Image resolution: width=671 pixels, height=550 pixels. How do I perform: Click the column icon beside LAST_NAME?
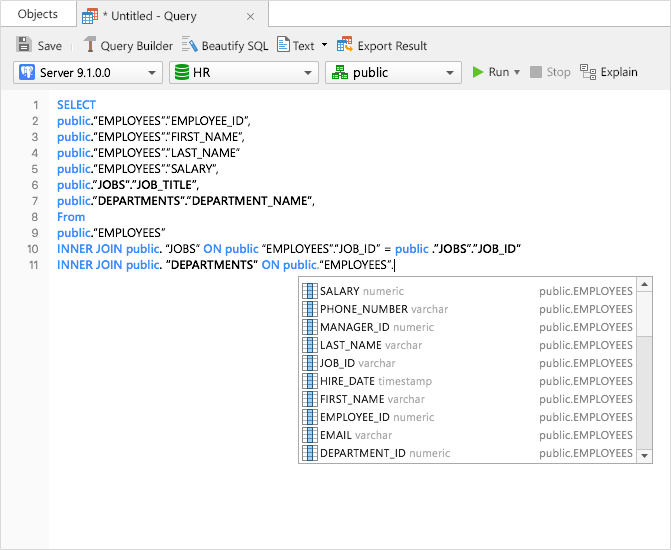tap(310, 345)
